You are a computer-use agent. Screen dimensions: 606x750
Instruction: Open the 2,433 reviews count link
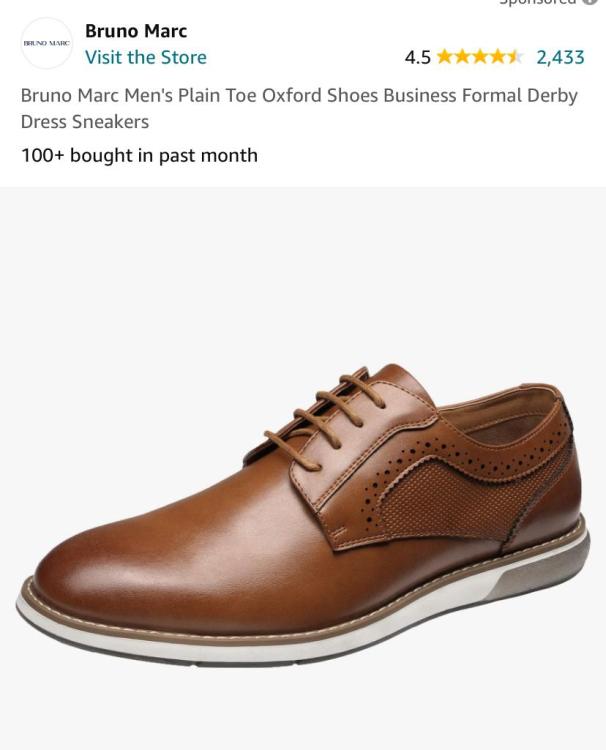point(560,57)
